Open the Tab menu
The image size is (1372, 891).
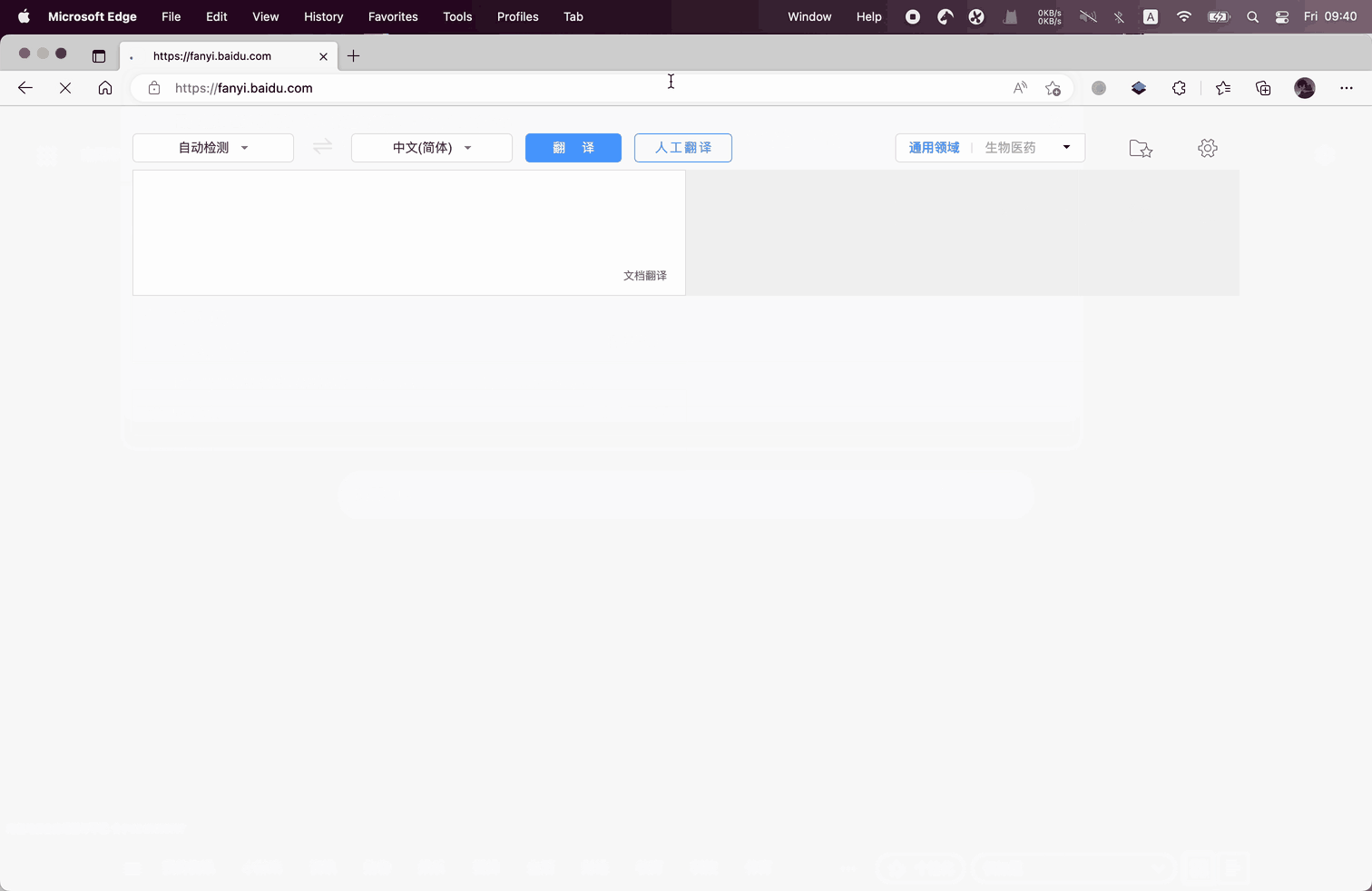click(x=573, y=16)
